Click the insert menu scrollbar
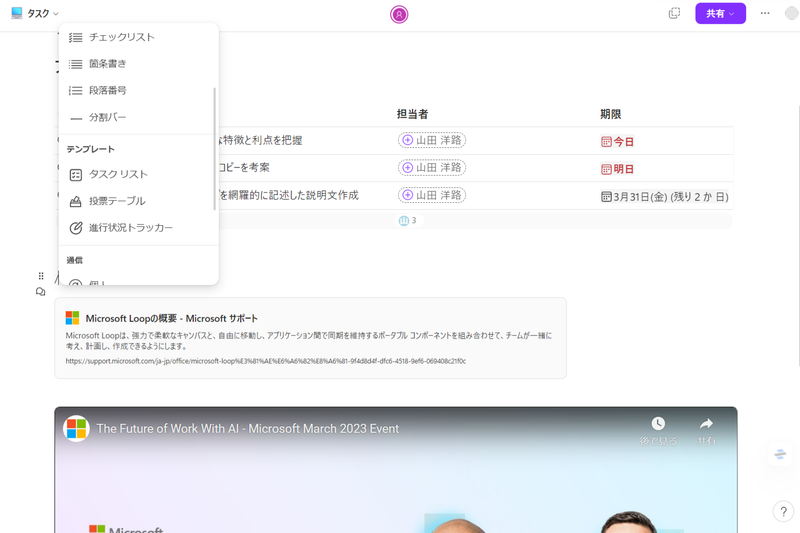 [214, 148]
